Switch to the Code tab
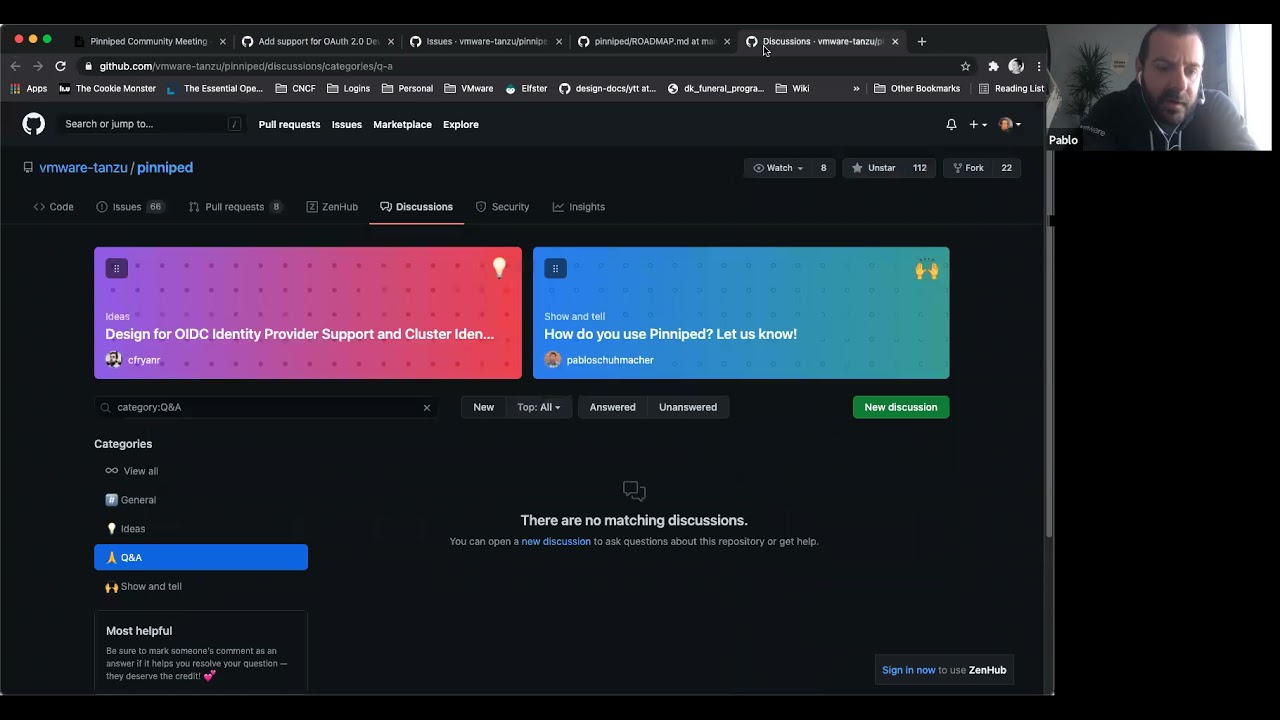The width and height of the screenshot is (1280, 720). [54, 207]
